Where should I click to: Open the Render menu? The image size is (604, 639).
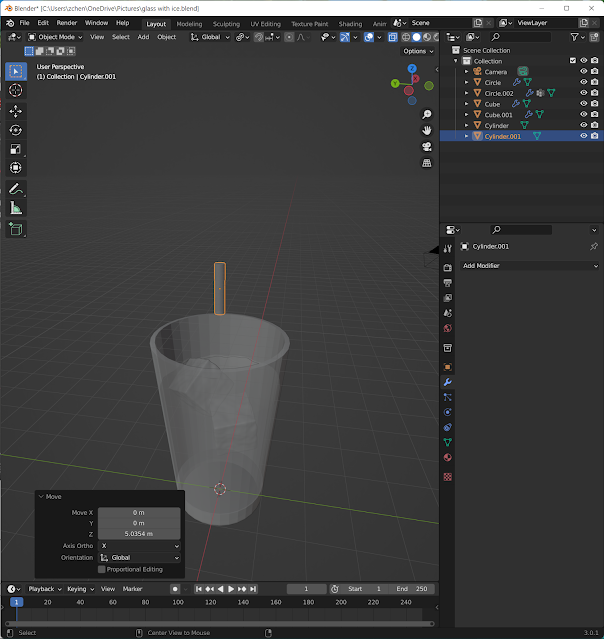pyautogui.click(x=67, y=22)
